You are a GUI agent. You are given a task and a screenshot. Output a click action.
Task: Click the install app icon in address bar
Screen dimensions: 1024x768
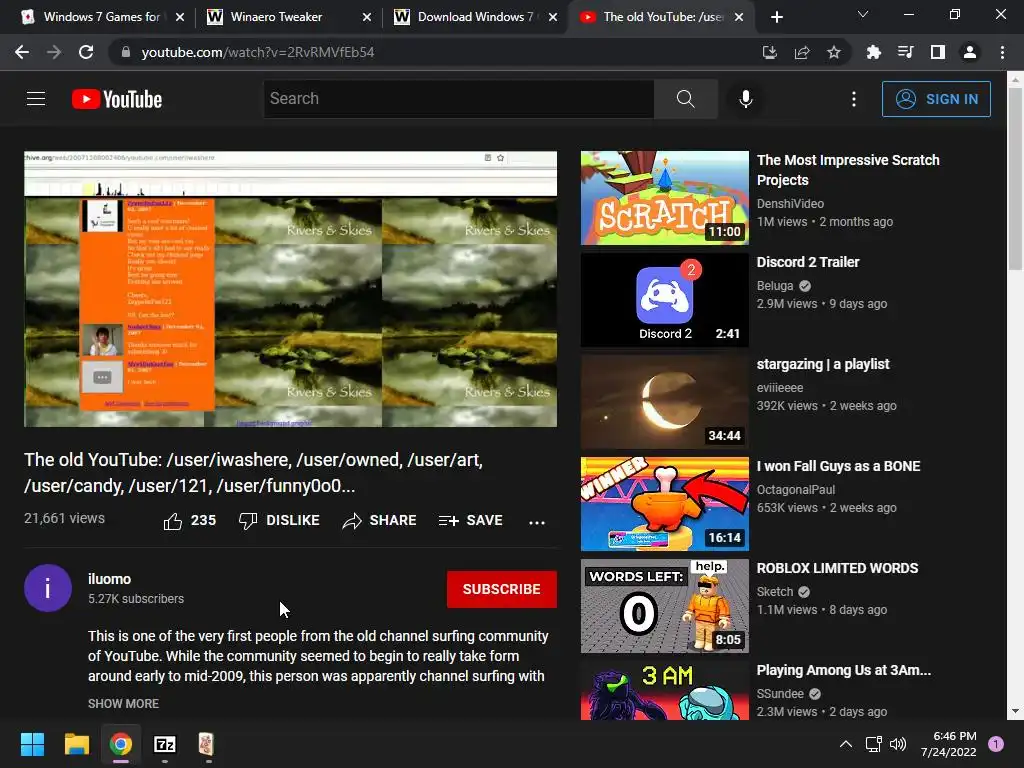[x=770, y=52]
